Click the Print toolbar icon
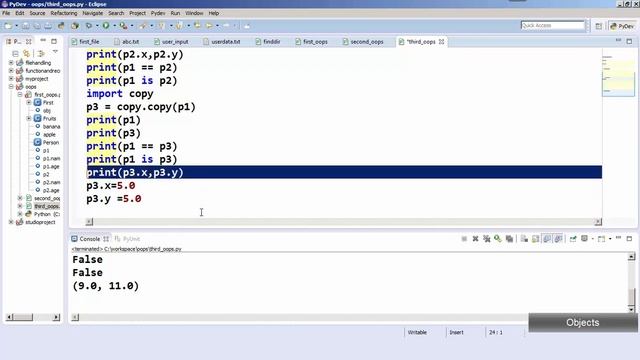The image size is (640, 360). pyautogui.click(x=48, y=26)
